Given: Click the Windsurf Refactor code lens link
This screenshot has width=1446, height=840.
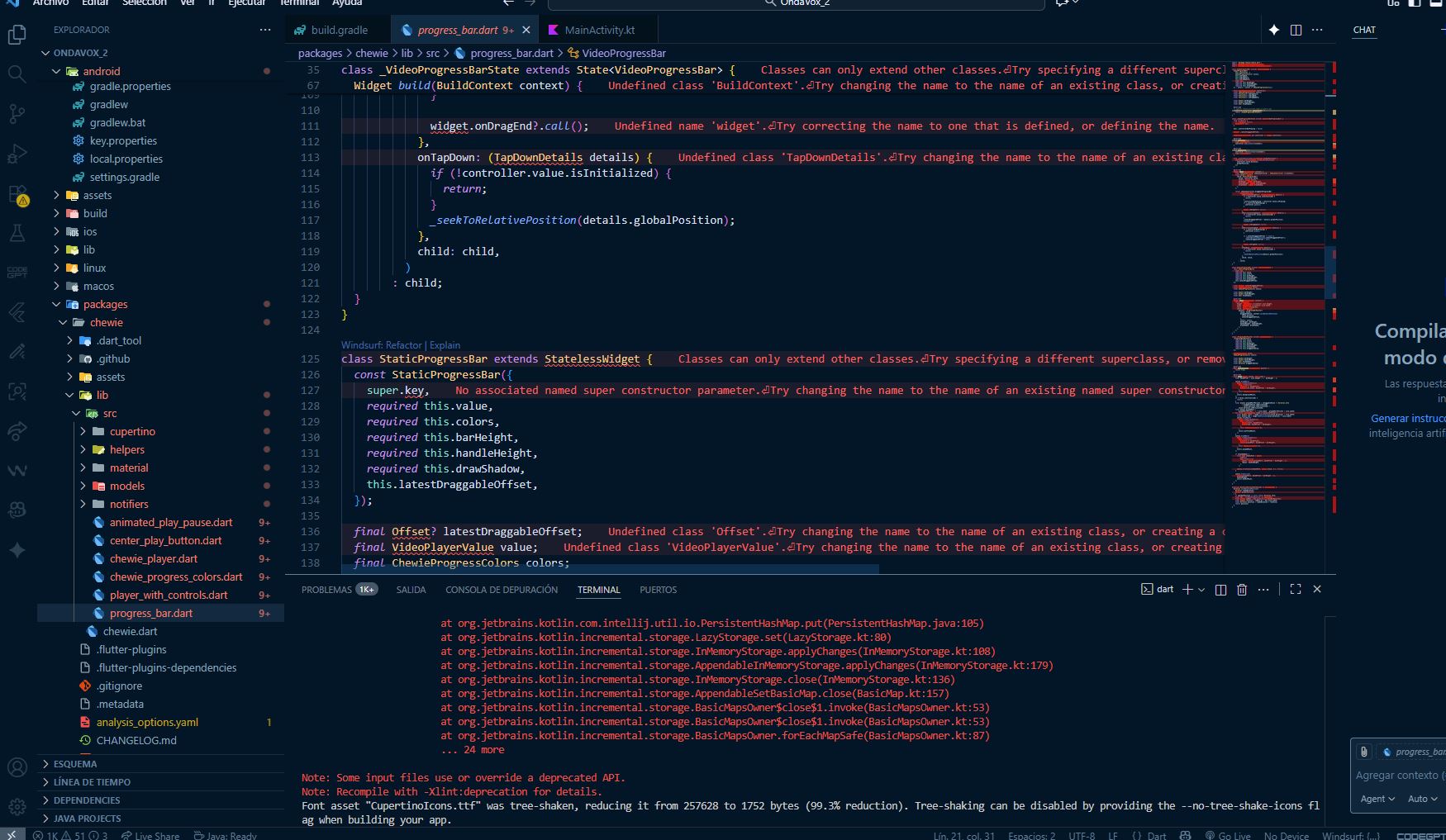Looking at the screenshot, I should click(403, 345).
